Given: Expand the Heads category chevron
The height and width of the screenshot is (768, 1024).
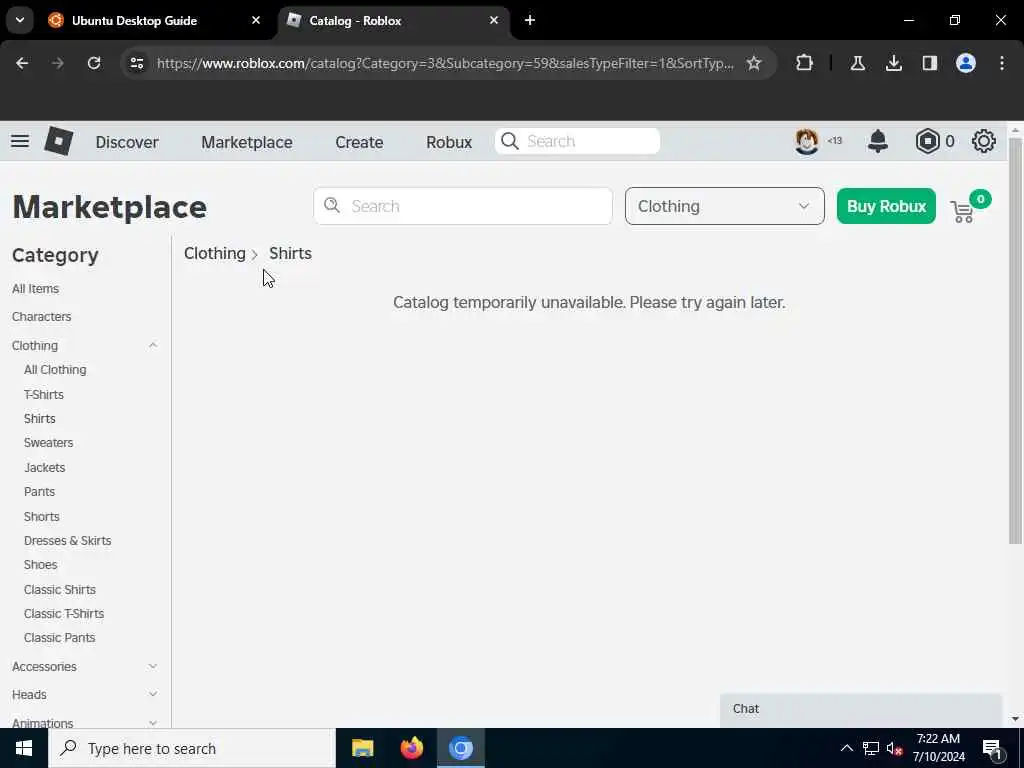Looking at the screenshot, I should click(x=153, y=694).
